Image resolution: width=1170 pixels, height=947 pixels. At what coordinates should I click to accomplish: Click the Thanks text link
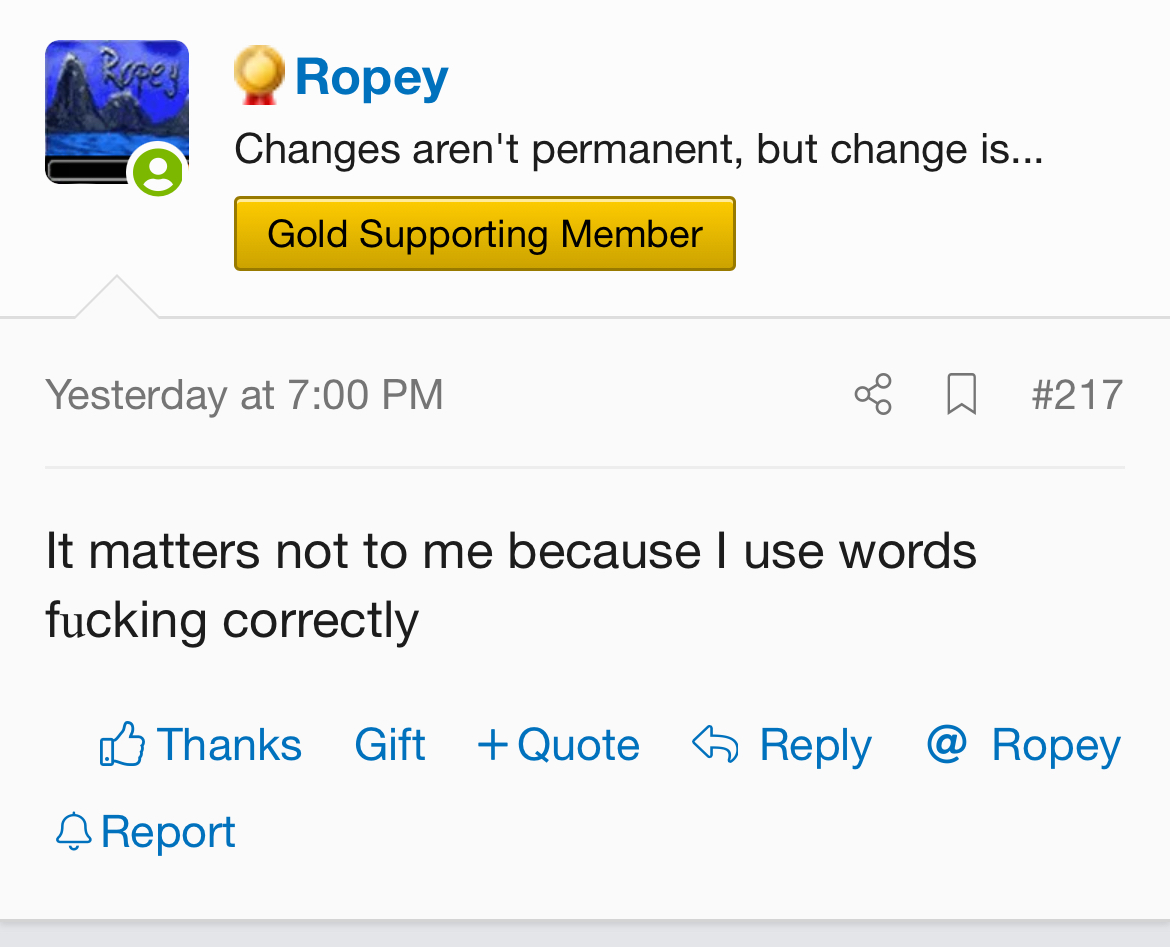coord(229,745)
